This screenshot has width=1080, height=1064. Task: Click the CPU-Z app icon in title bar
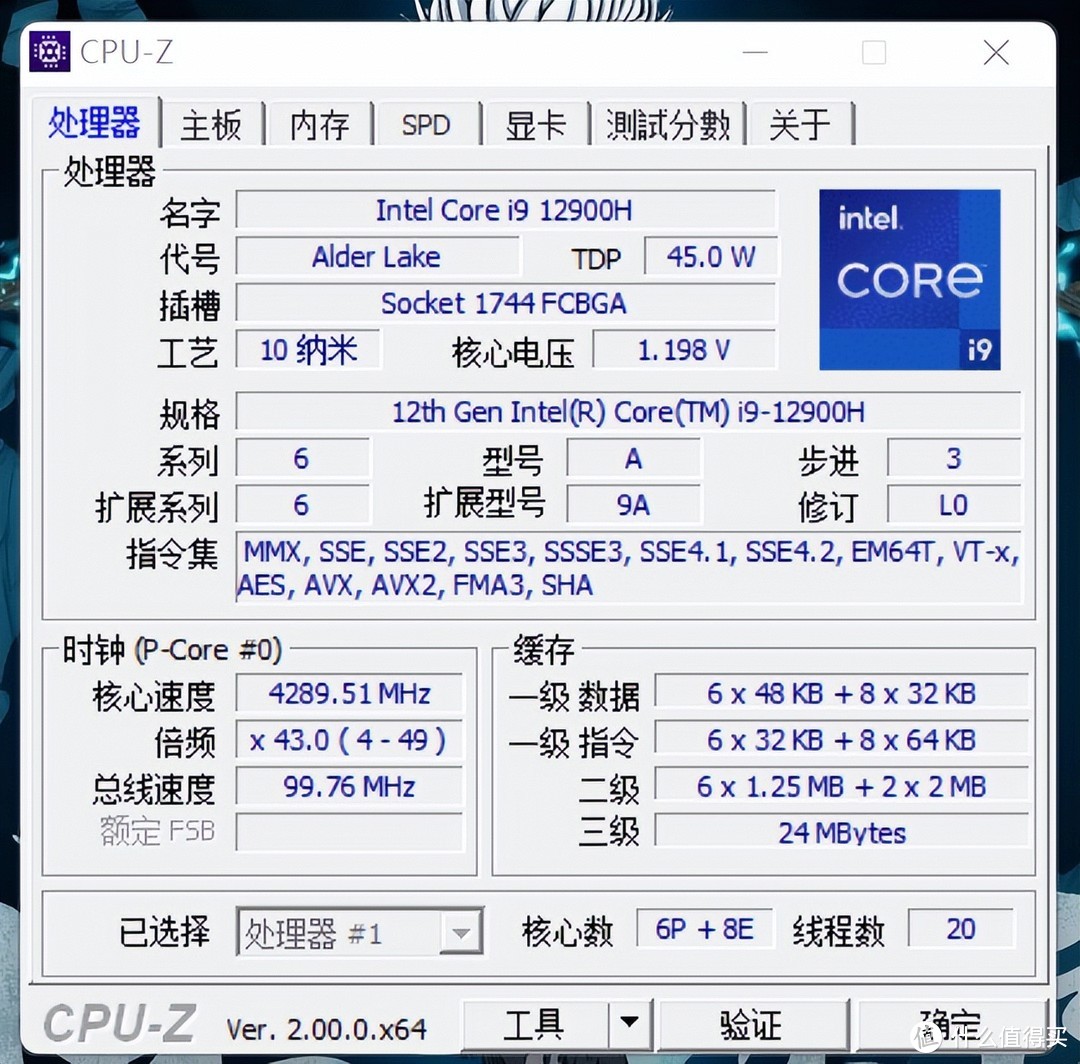click(50, 52)
